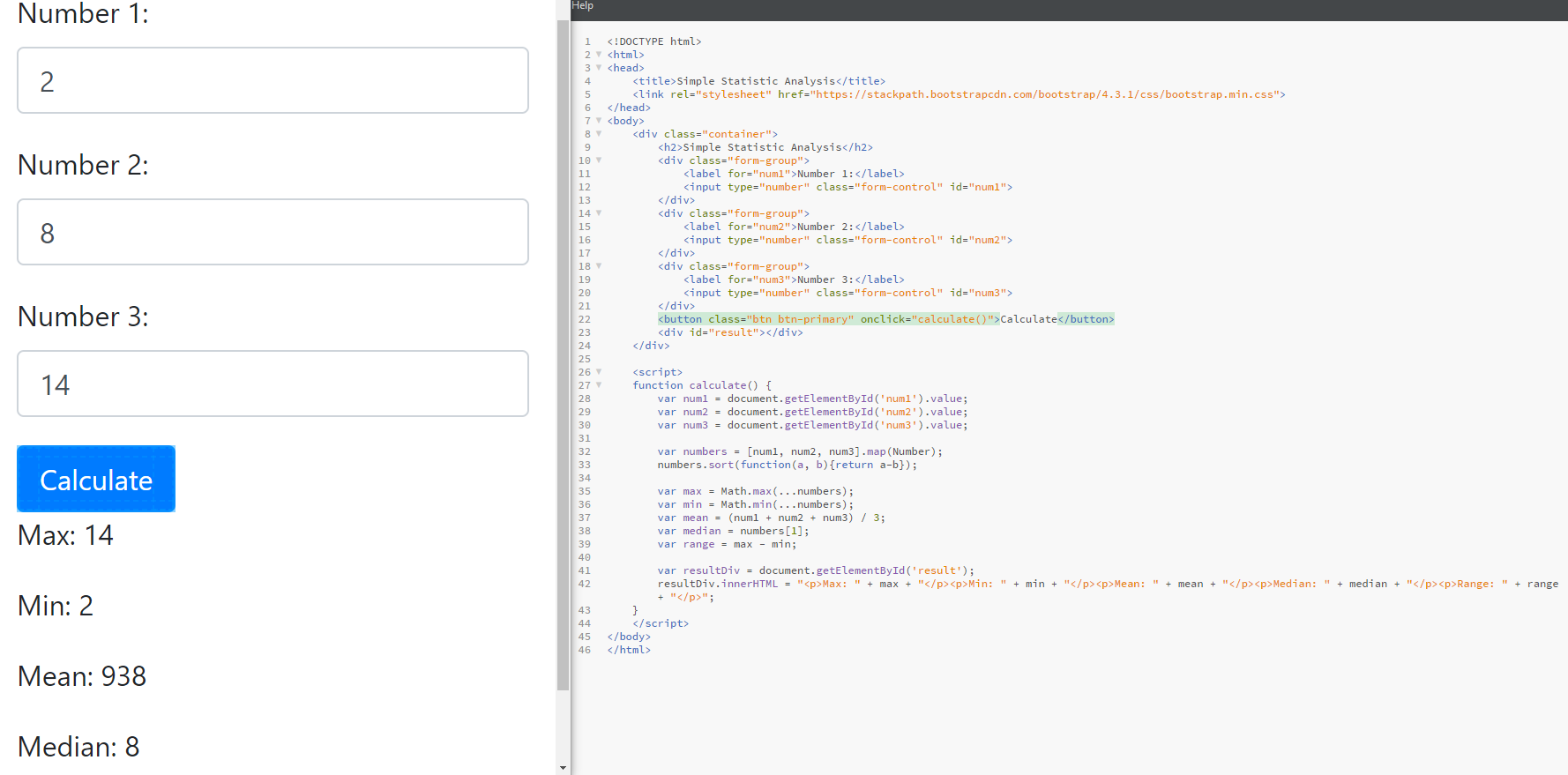Click the 'Number 3:' label
The height and width of the screenshot is (775, 1568).
tap(83, 317)
